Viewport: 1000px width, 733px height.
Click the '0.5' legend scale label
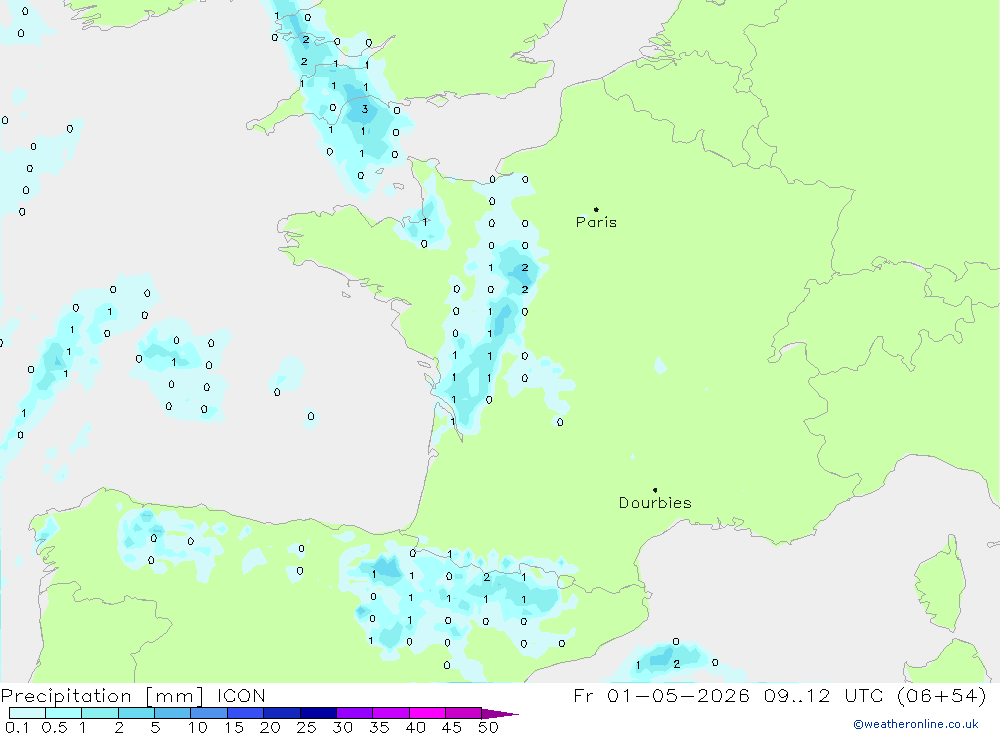click(54, 727)
